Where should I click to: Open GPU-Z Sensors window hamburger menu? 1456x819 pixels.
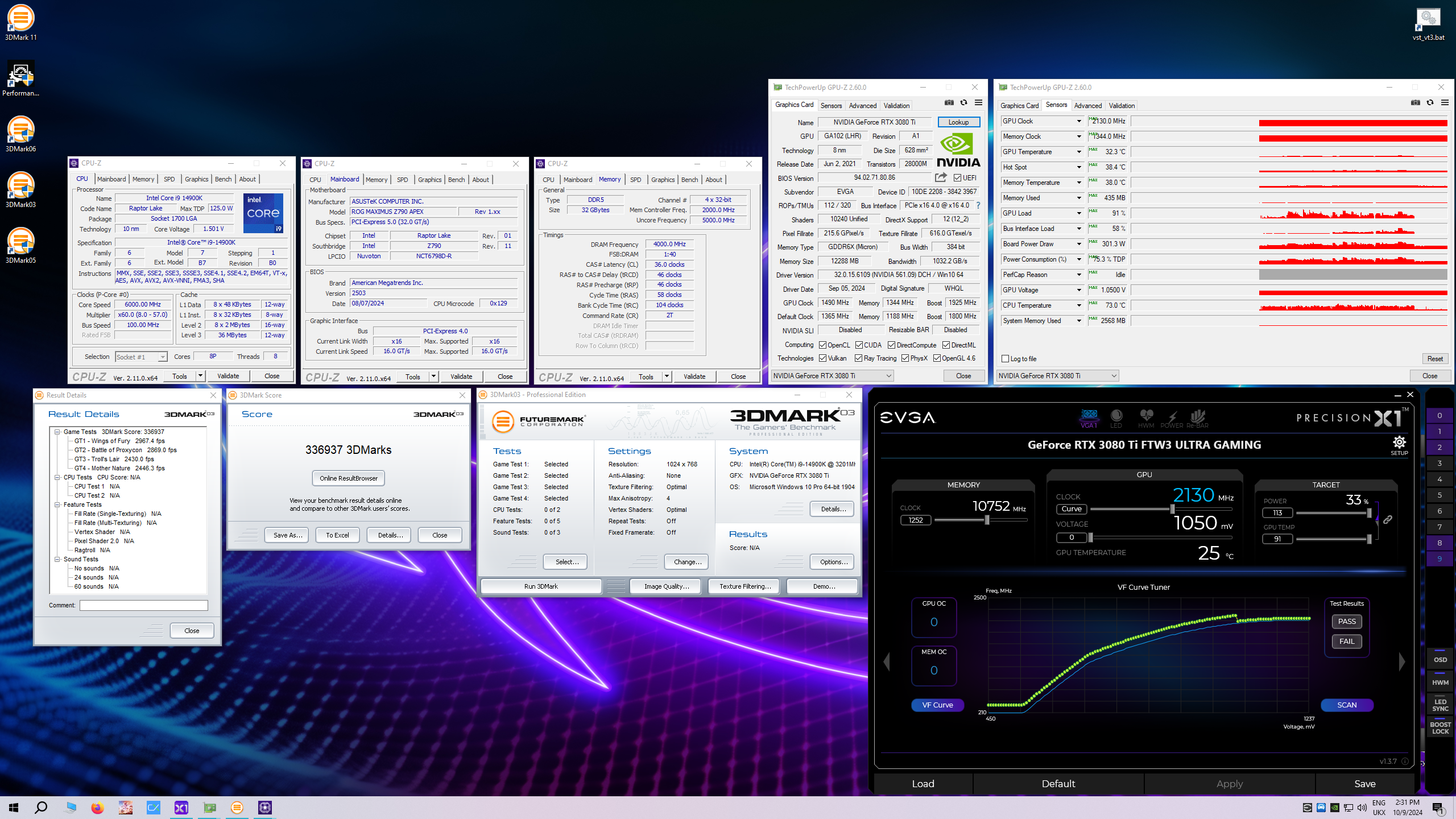(1445, 103)
